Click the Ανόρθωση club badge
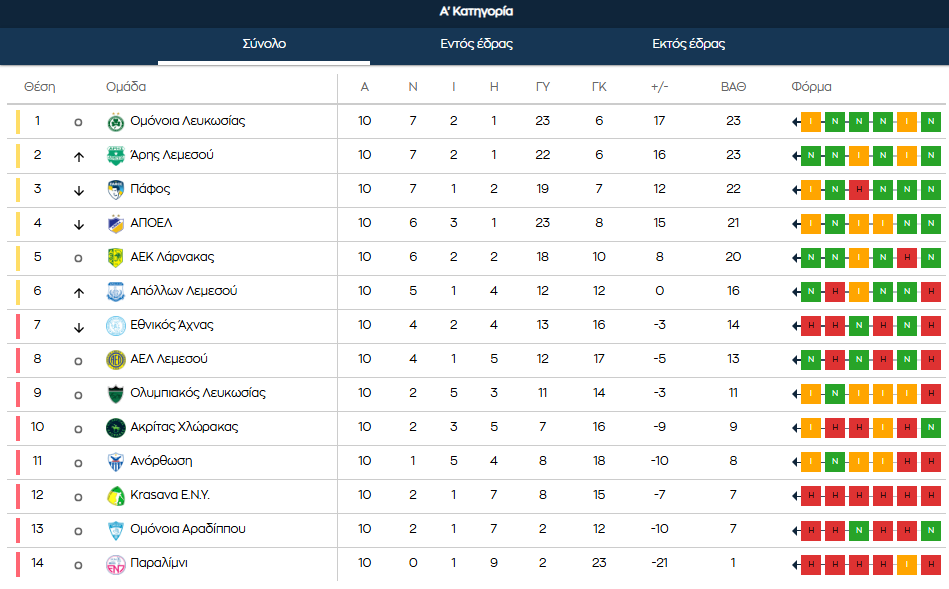The height and width of the screenshot is (589, 949). coord(115,462)
